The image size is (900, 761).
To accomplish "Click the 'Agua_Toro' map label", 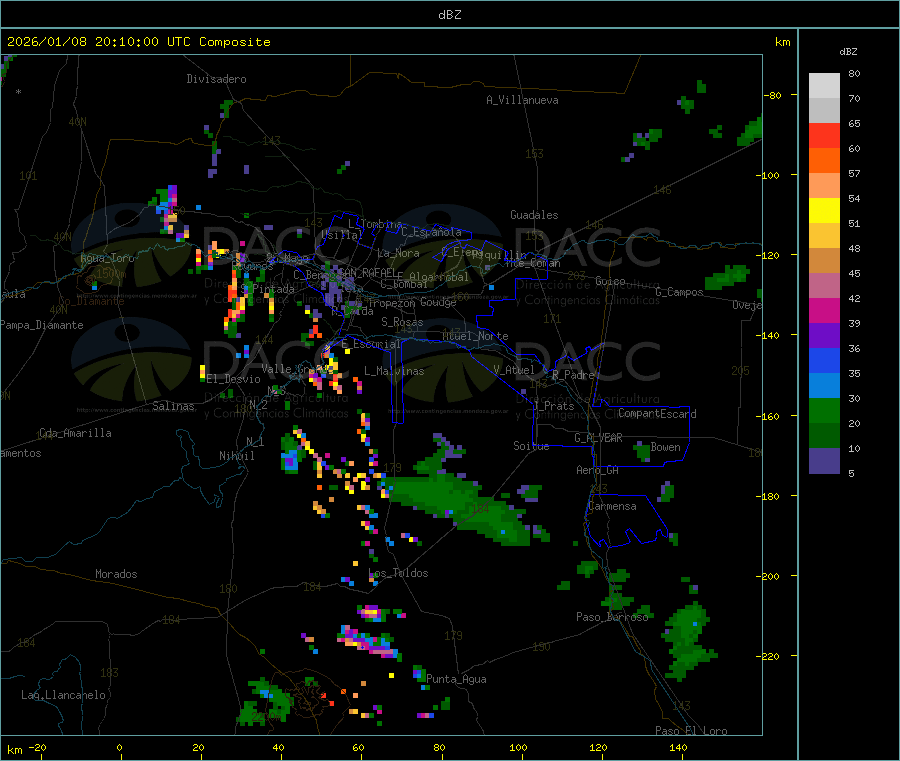I will point(107,258).
